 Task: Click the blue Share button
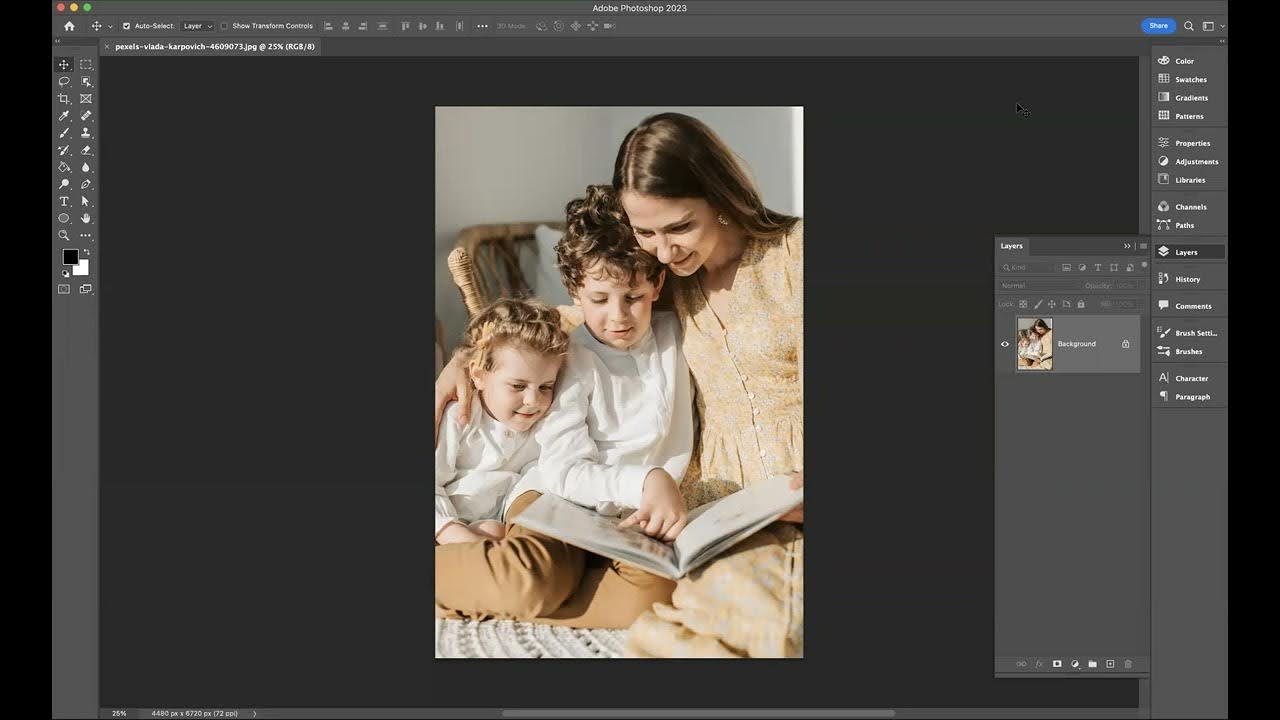pyautogui.click(x=1158, y=26)
